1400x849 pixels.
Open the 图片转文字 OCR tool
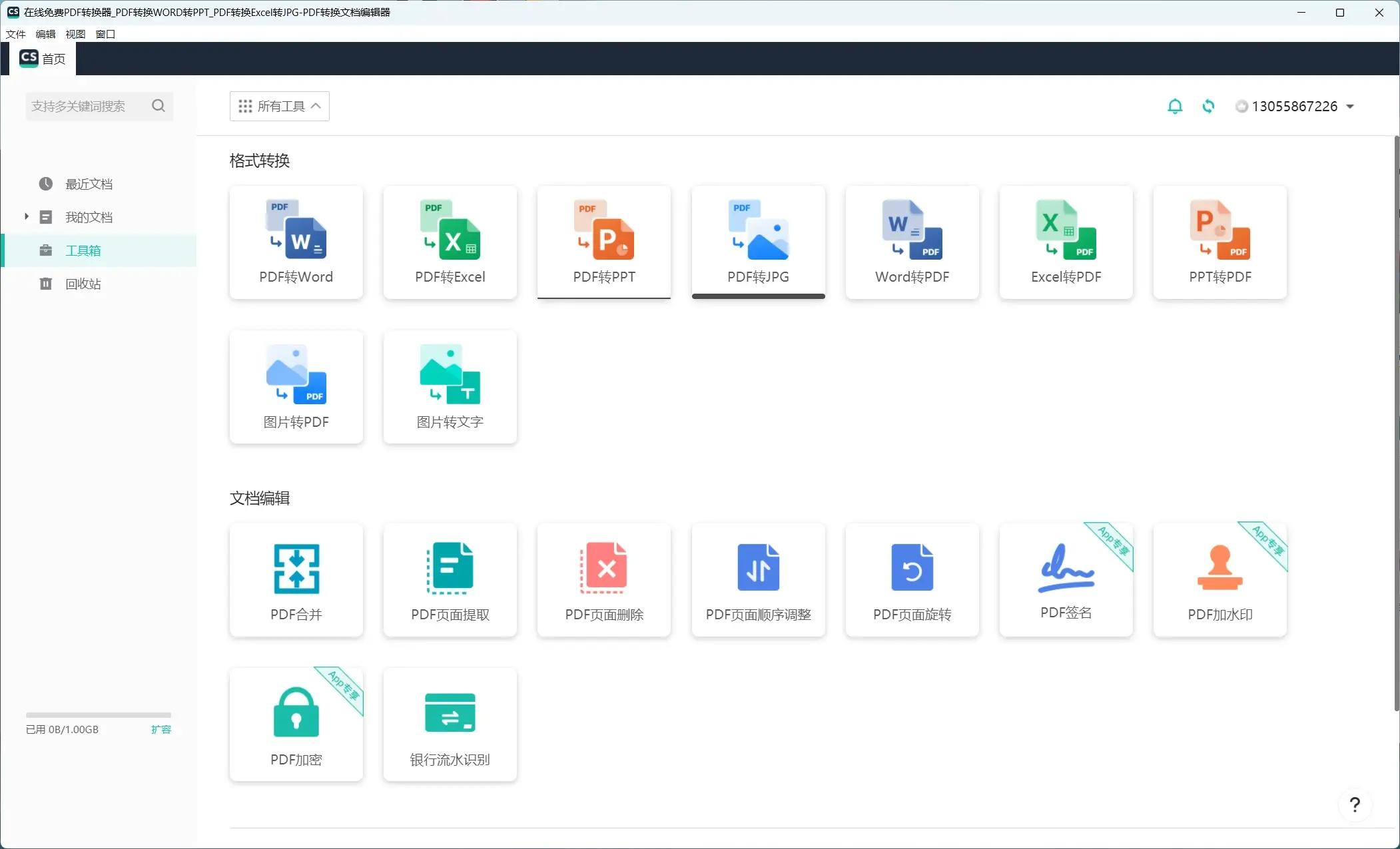pos(450,387)
